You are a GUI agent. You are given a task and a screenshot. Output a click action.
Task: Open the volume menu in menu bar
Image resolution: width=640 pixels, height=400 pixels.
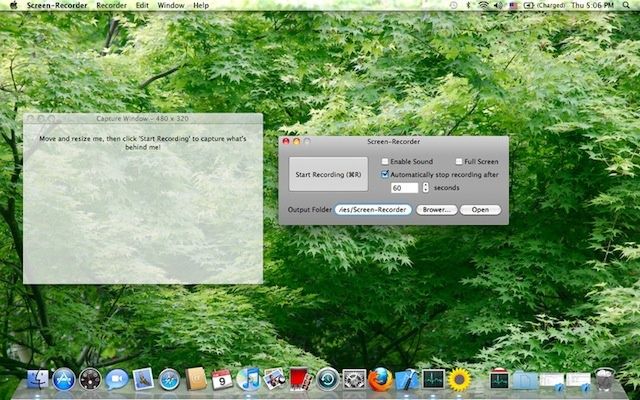(500, 5)
